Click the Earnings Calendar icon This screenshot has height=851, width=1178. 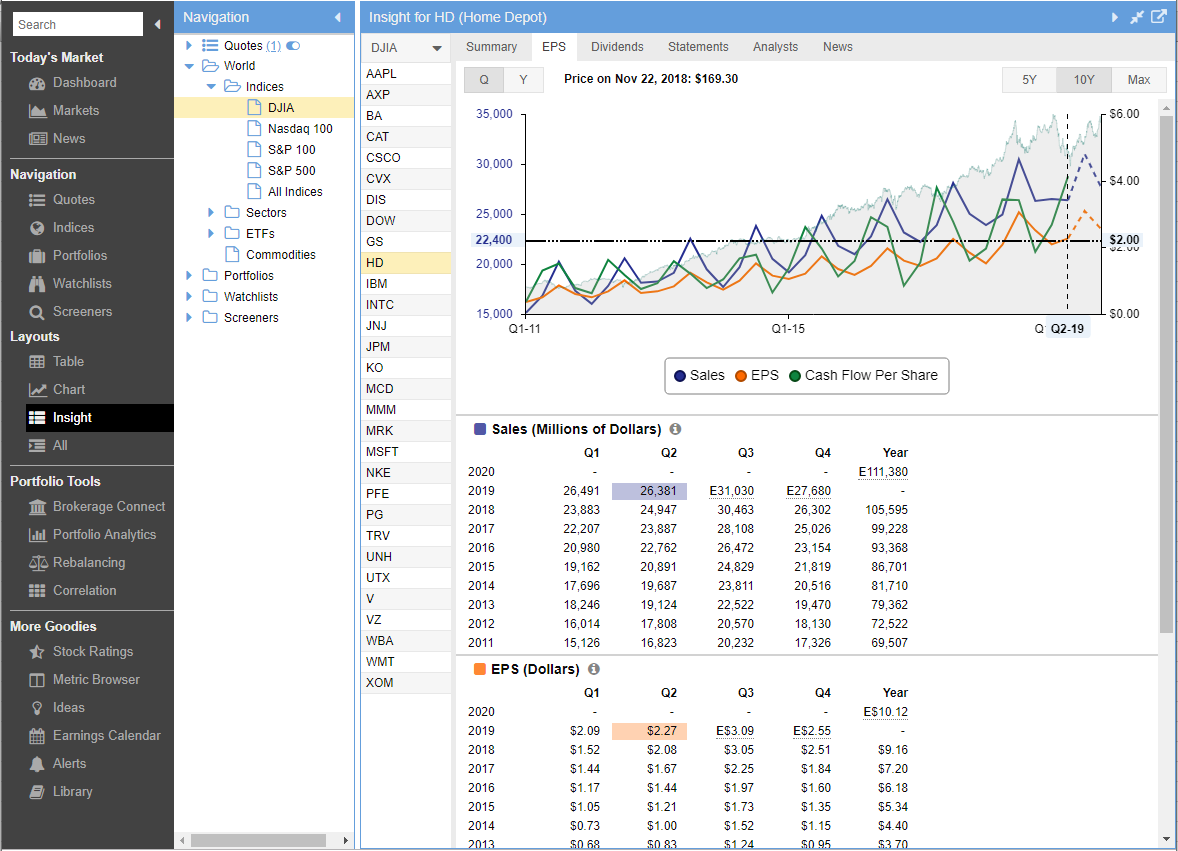(x=37, y=736)
